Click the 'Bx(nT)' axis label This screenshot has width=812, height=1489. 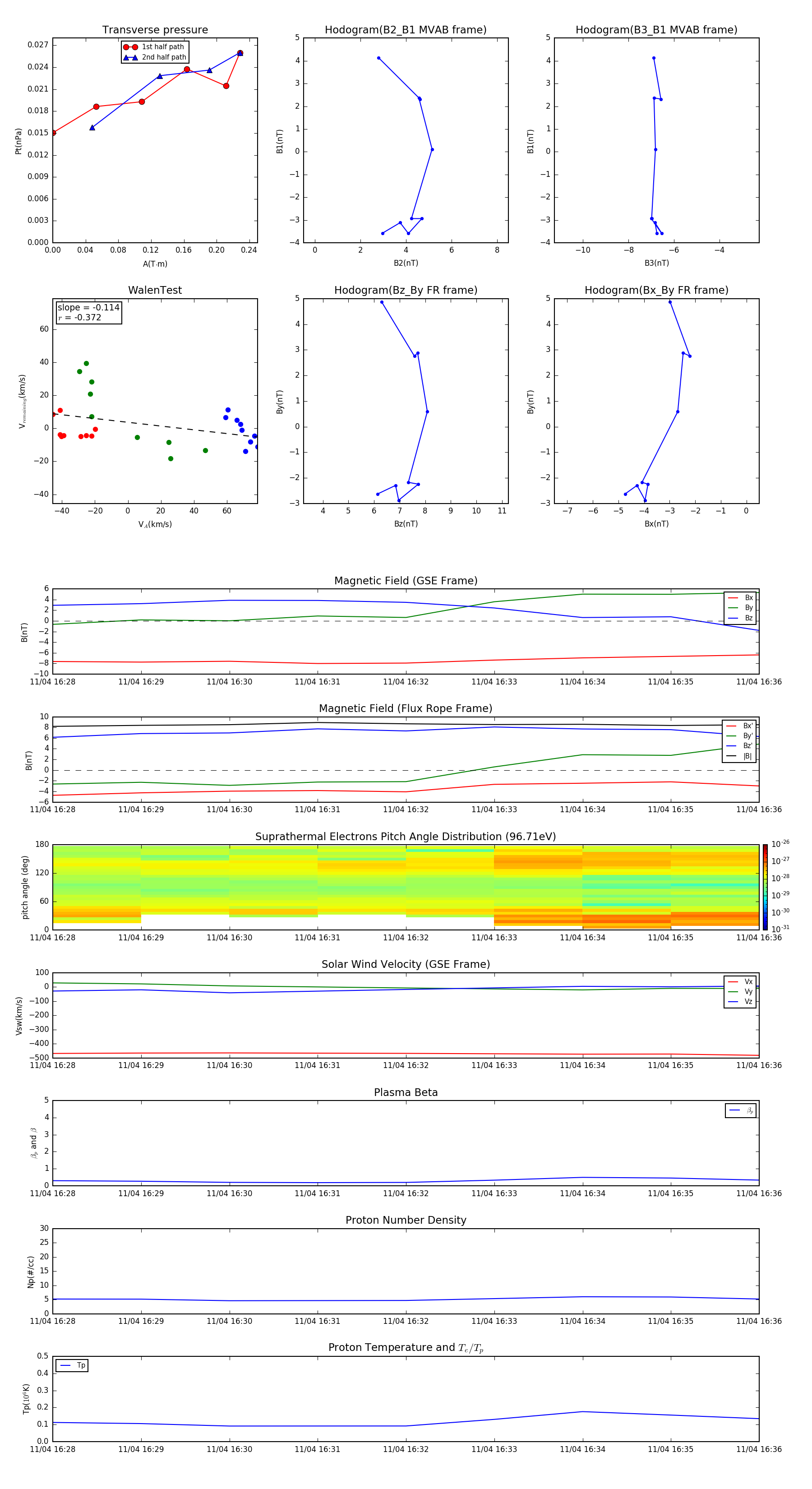click(656, 524)
